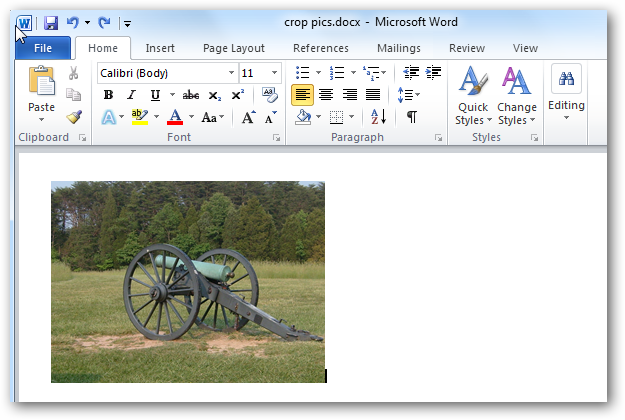The height and width of the screenshot is (420, 625).
Task: Click the Numbering list icon
Action: coord(337,73)
